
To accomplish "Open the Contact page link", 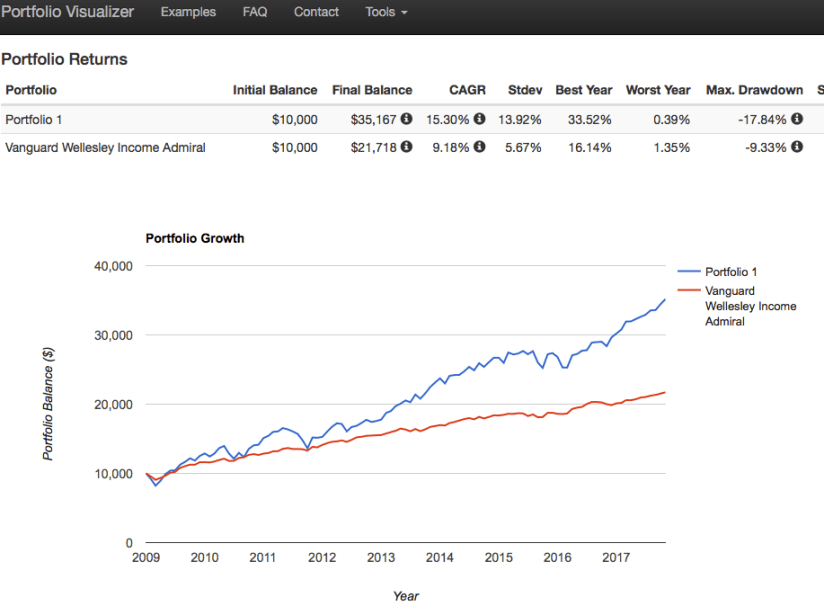I will click(316, 13).
